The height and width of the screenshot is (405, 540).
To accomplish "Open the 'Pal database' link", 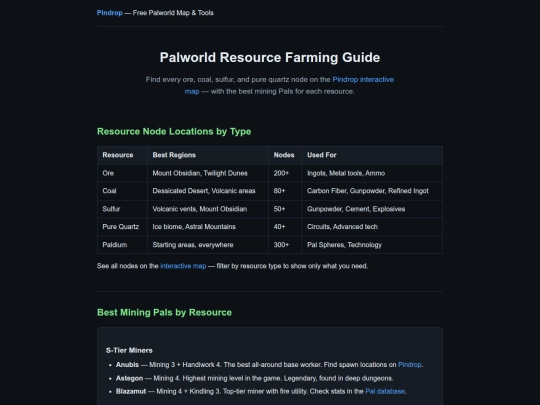I will point(385,391).
